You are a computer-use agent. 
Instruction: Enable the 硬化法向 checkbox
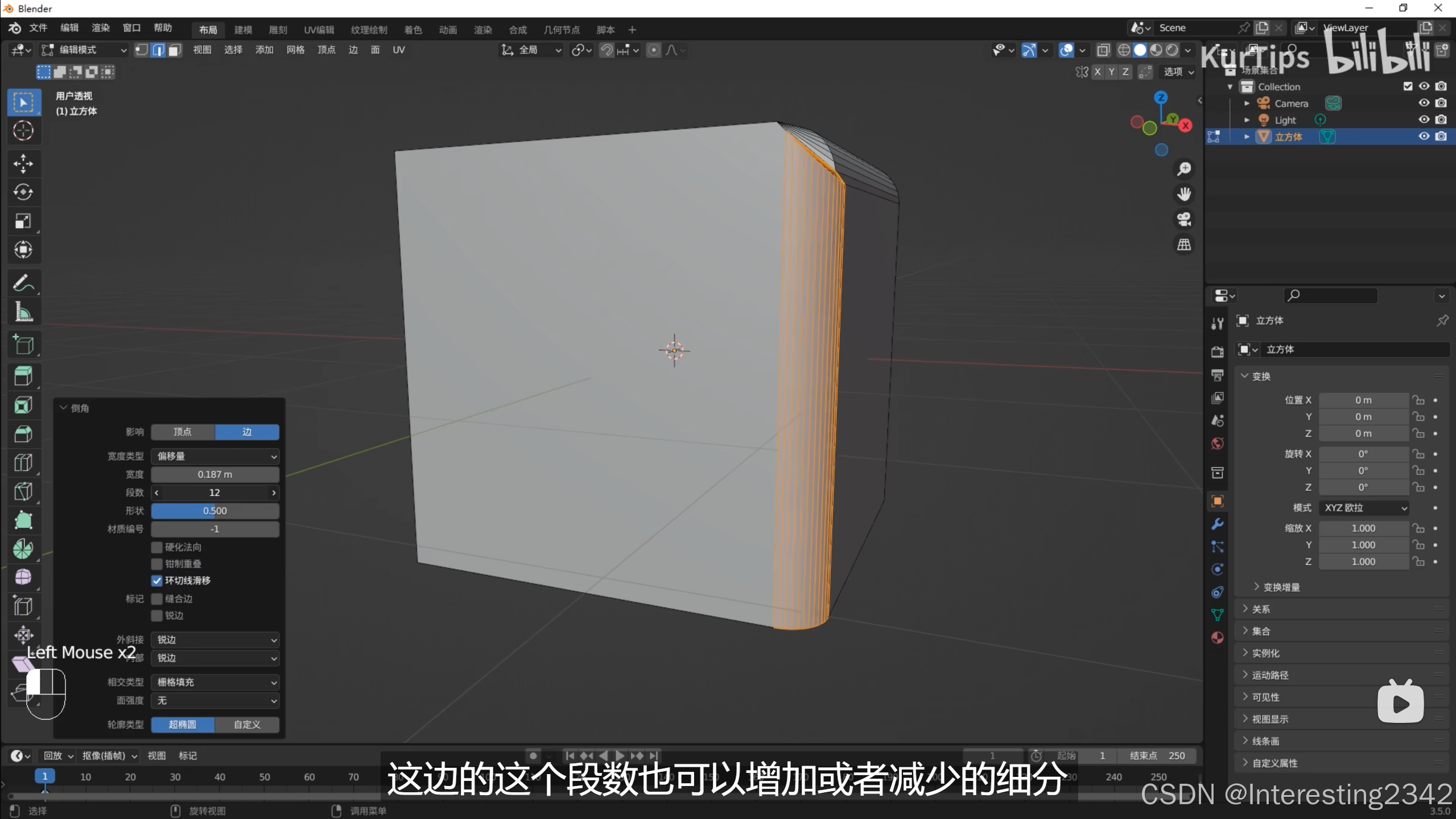tap(157, 547)
